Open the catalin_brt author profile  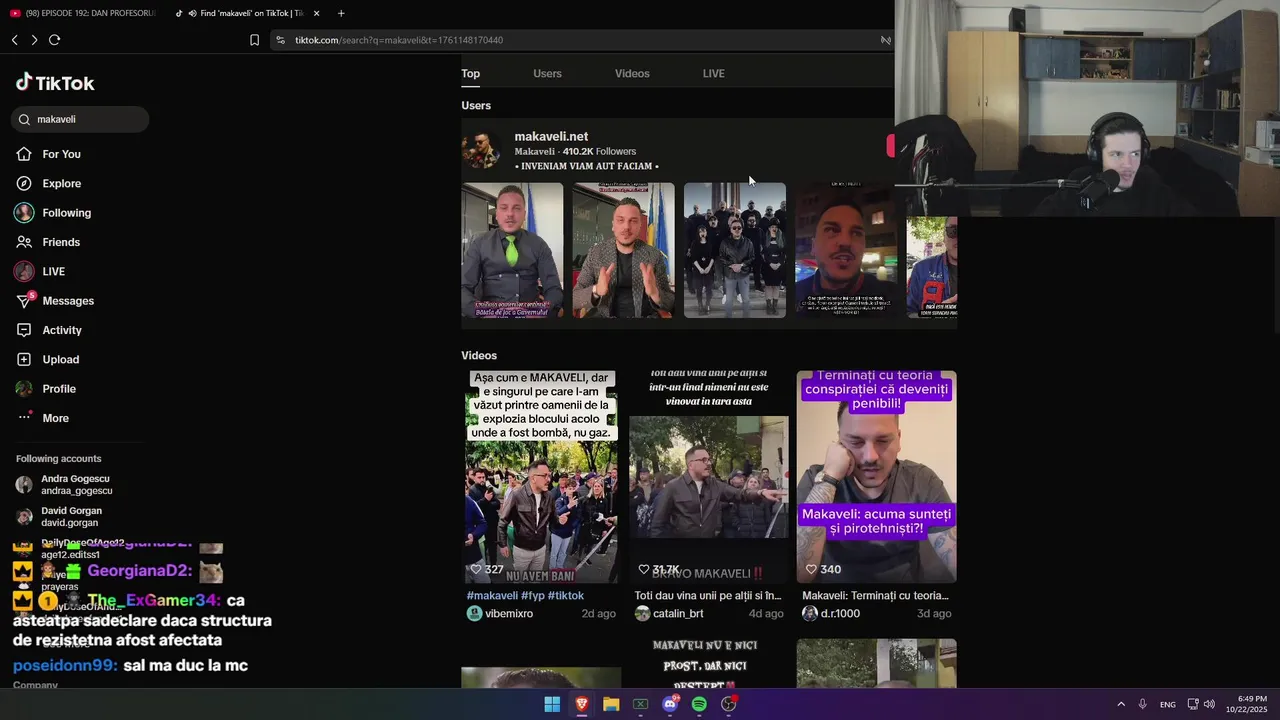click(x=669, y=613)
